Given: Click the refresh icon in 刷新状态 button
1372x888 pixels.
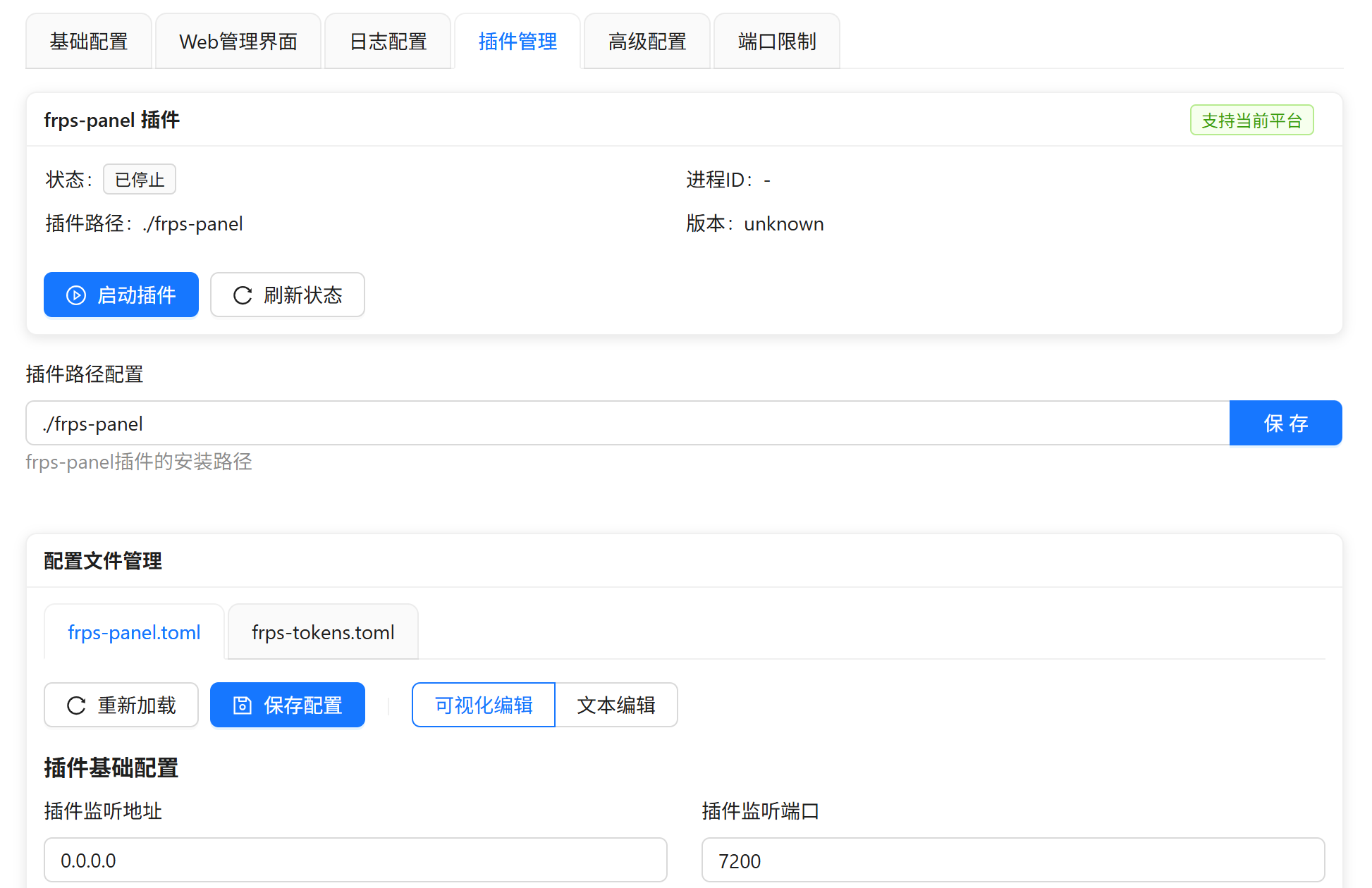Looking at the screenshot, I should (x=243, y=295).
